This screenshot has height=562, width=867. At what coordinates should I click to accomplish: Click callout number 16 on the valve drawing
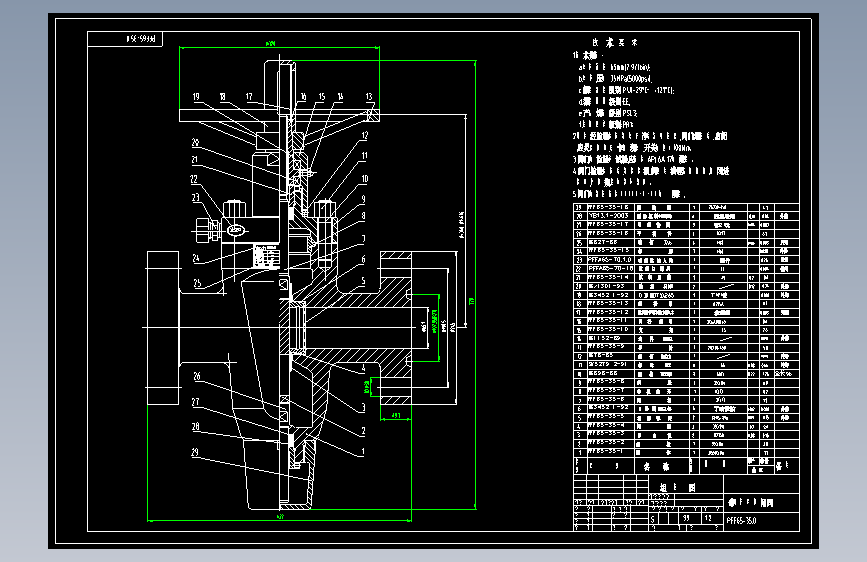coord(303,96)
